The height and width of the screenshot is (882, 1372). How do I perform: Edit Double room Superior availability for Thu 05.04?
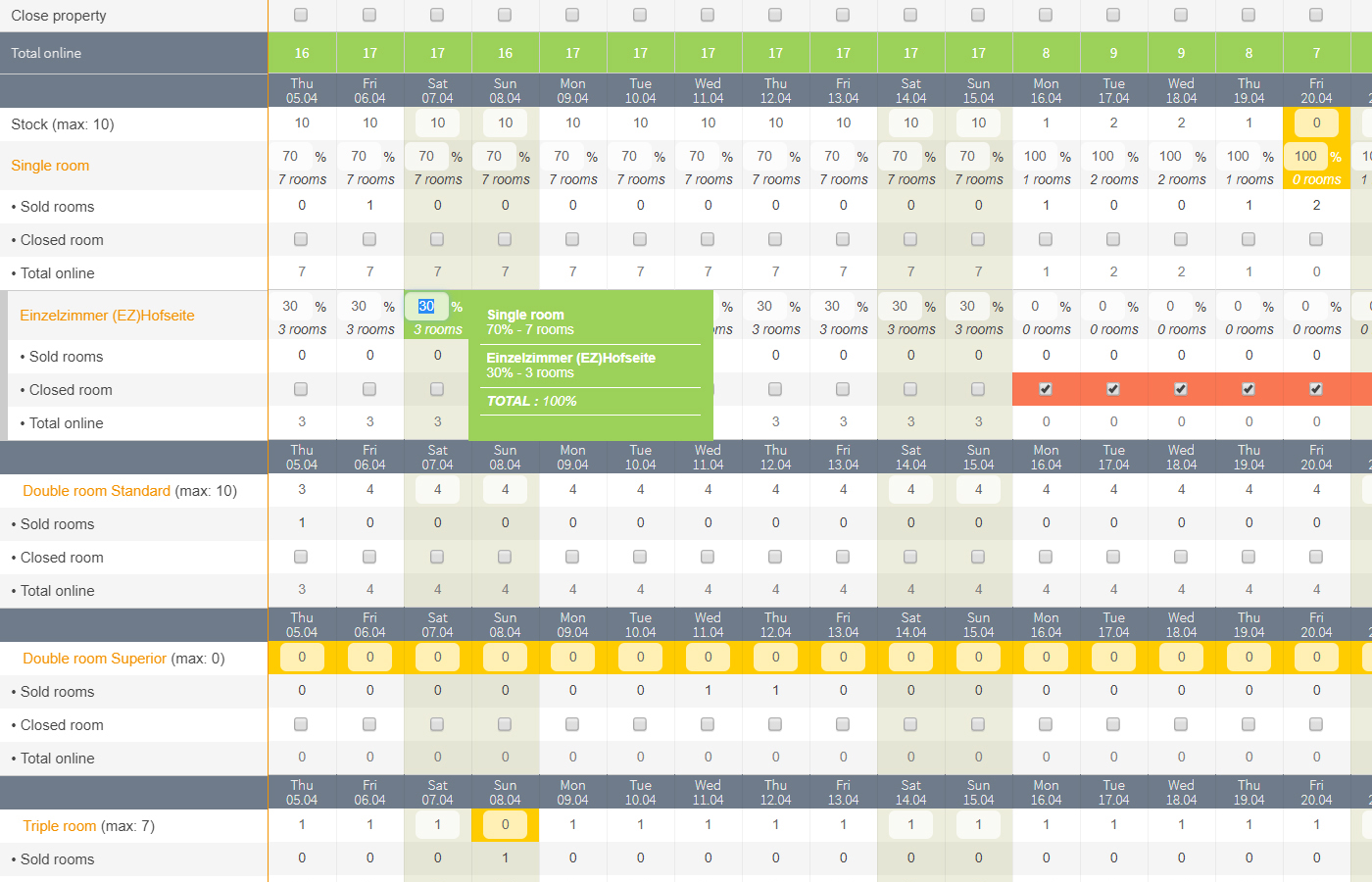point(302,658)
